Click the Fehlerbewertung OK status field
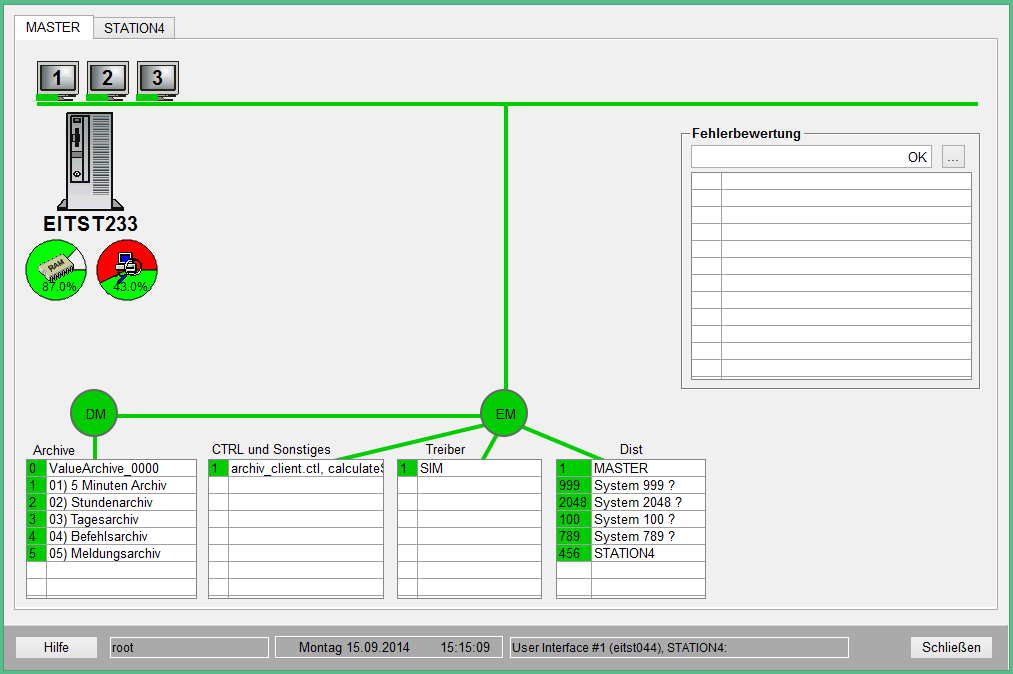The image size is (1013, 674). pyautogui.click(x=810, y=157)
